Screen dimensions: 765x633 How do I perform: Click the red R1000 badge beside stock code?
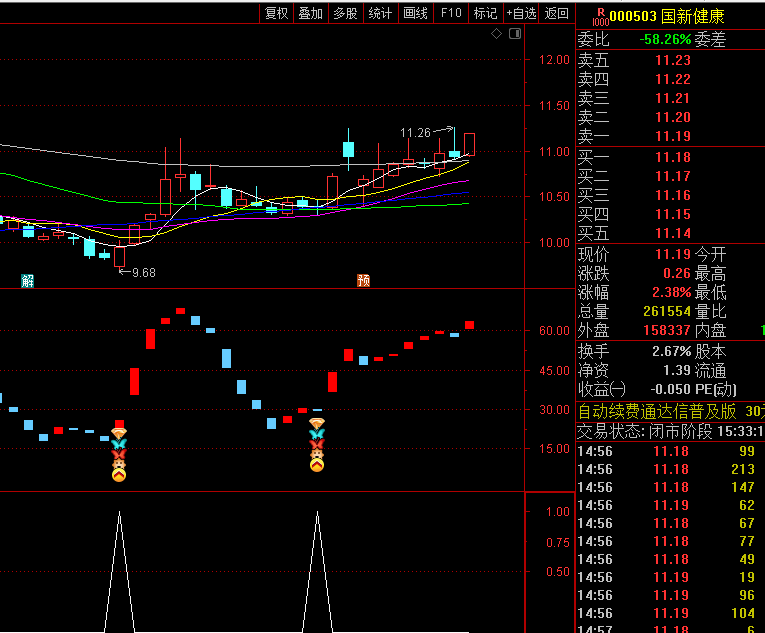[599, 17]
